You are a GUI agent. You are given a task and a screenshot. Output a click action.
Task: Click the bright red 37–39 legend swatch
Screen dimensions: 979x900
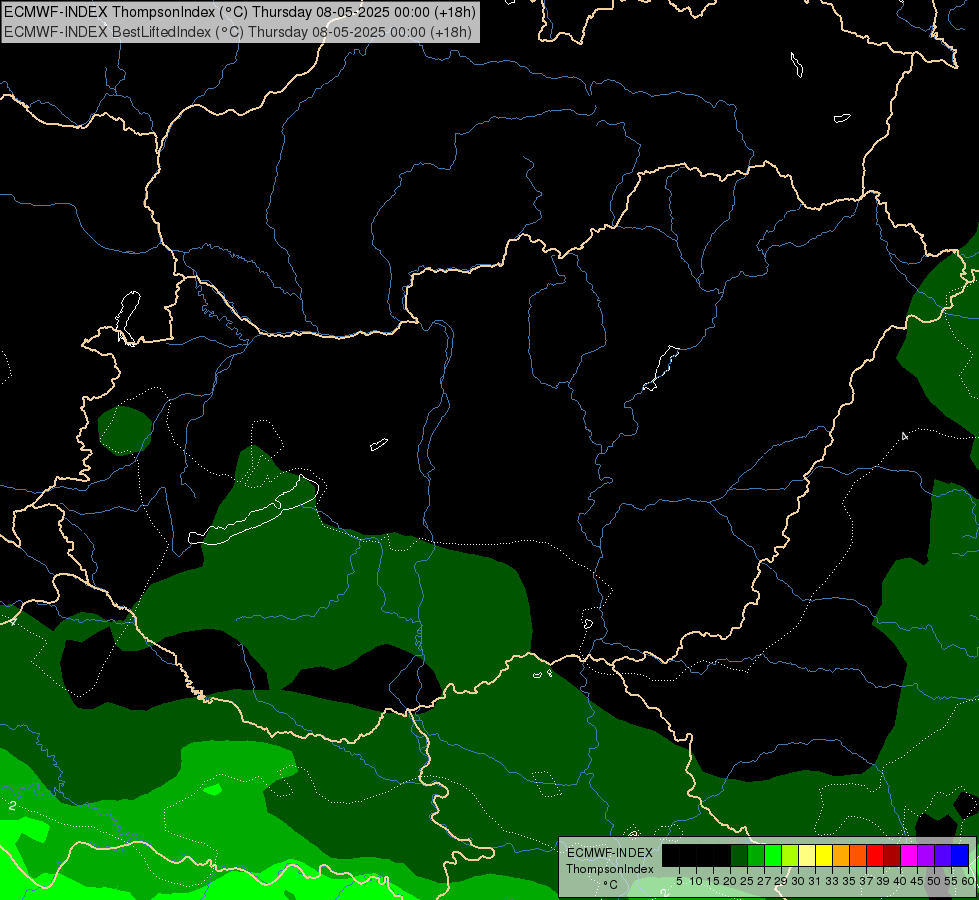tap(875, 855)
